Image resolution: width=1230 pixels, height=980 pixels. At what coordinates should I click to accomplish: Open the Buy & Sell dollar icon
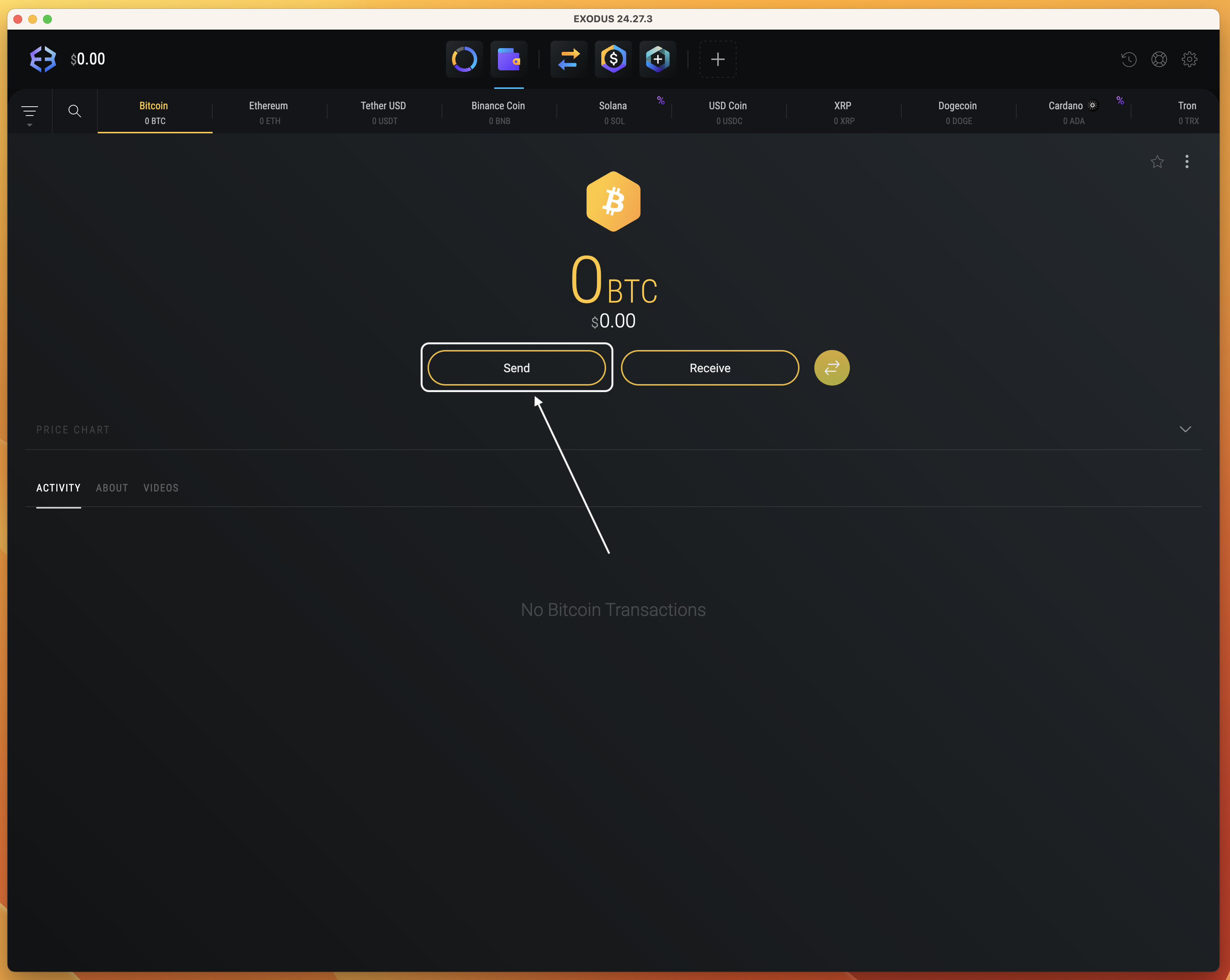click(x=613, y=59)
